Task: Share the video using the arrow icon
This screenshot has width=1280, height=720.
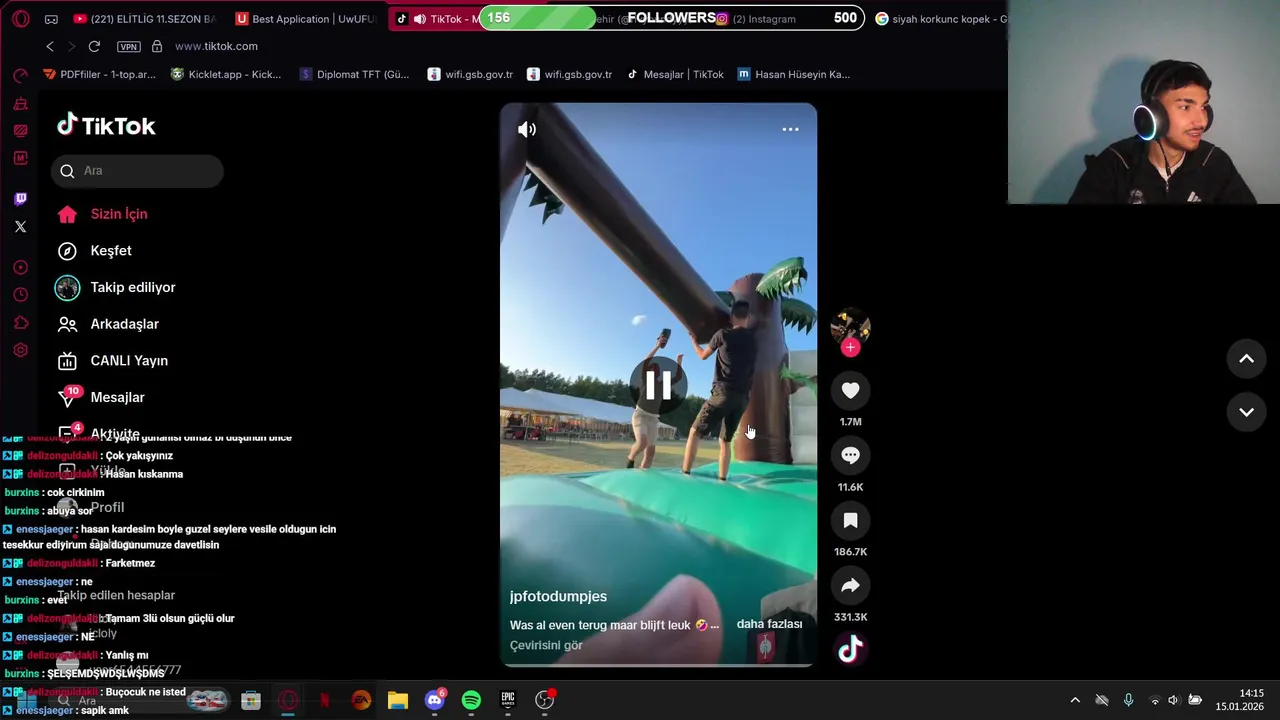Action: coord(850,586)
